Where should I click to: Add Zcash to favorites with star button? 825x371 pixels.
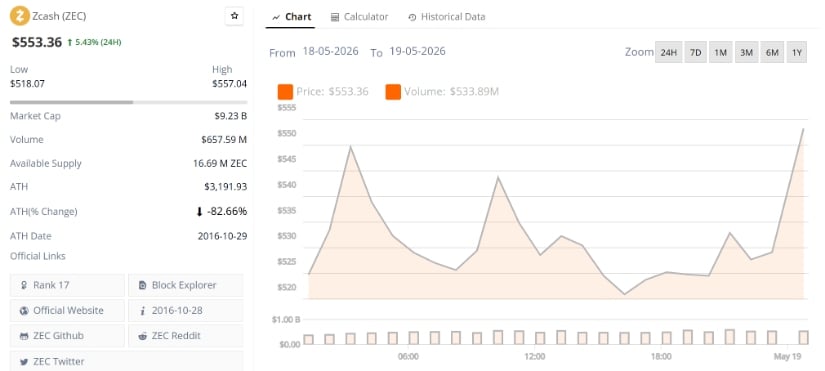click(x=235, y=16)
